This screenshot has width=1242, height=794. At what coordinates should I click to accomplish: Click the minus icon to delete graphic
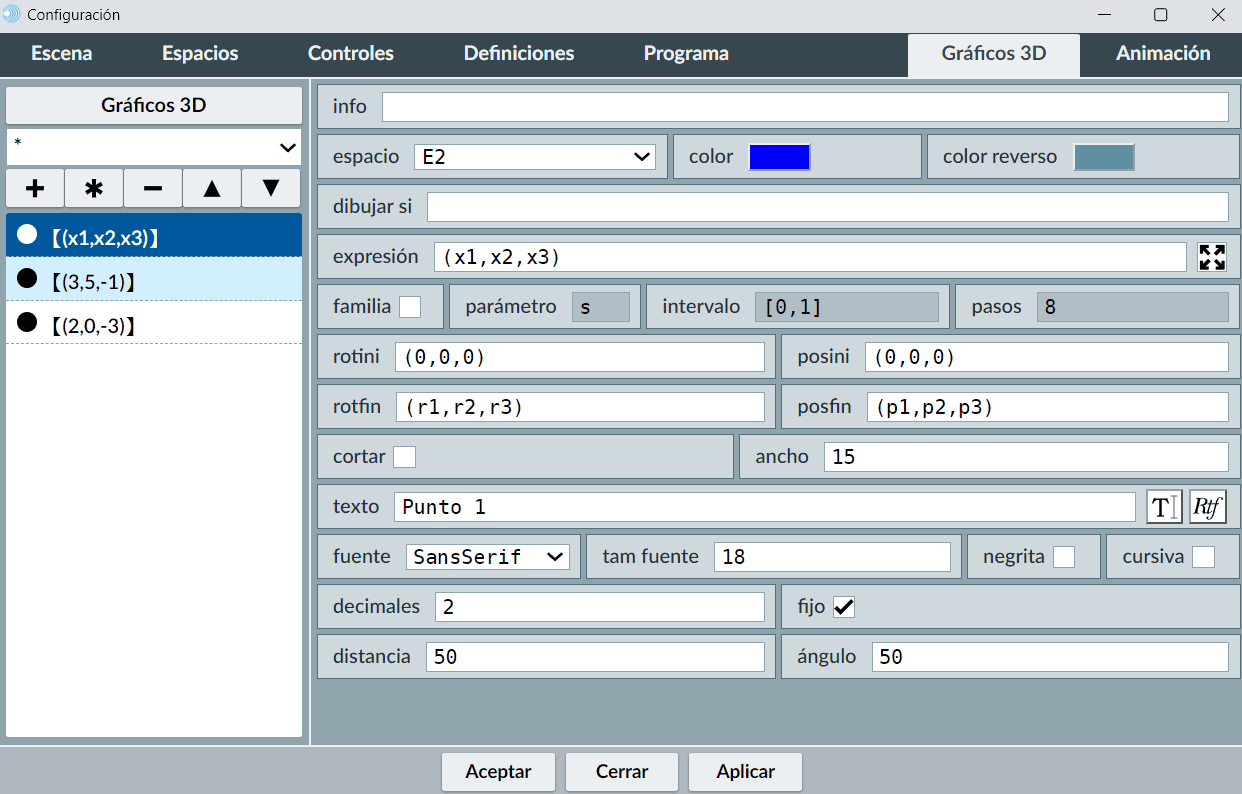click(x=153, y=188)
